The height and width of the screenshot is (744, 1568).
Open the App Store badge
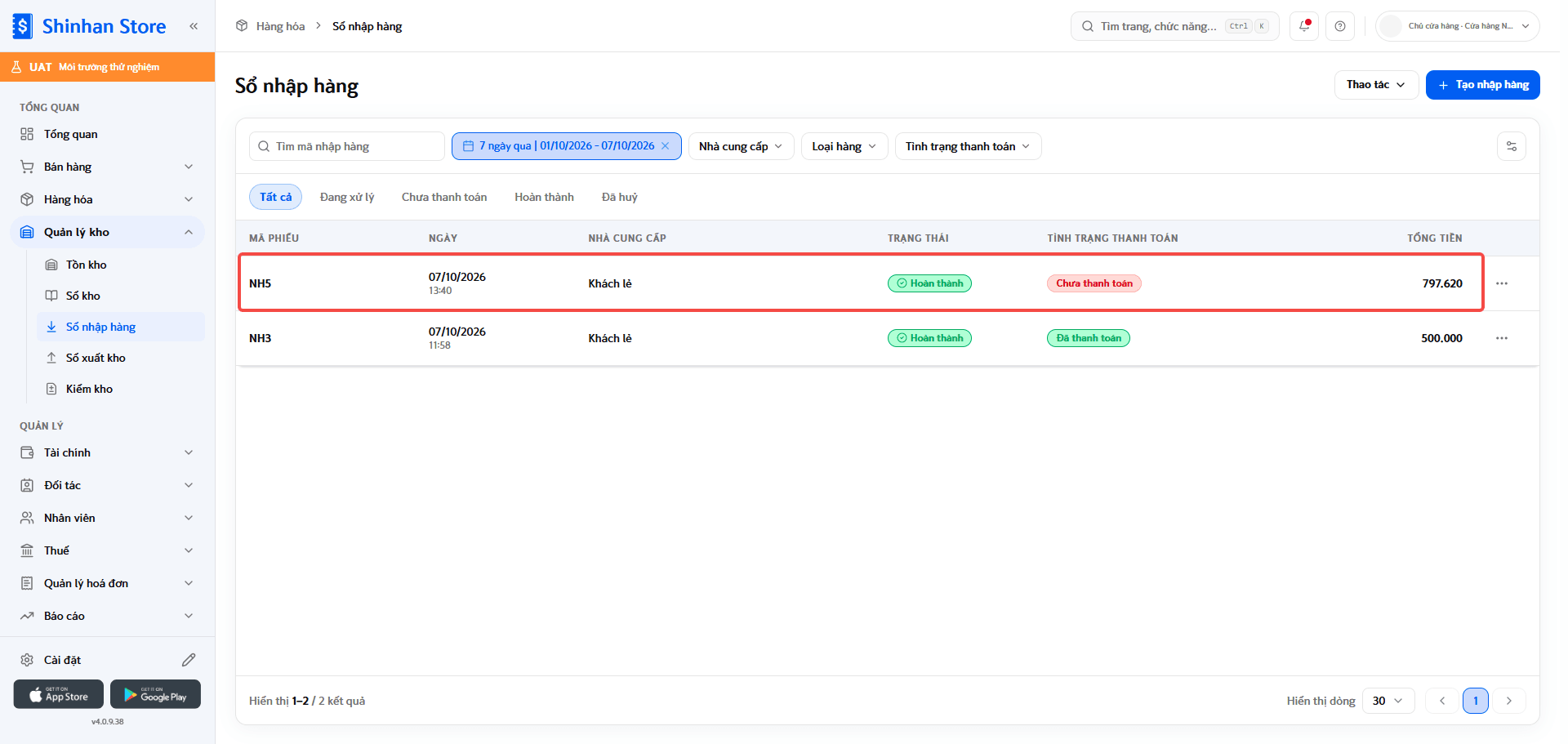coord(59,694)
